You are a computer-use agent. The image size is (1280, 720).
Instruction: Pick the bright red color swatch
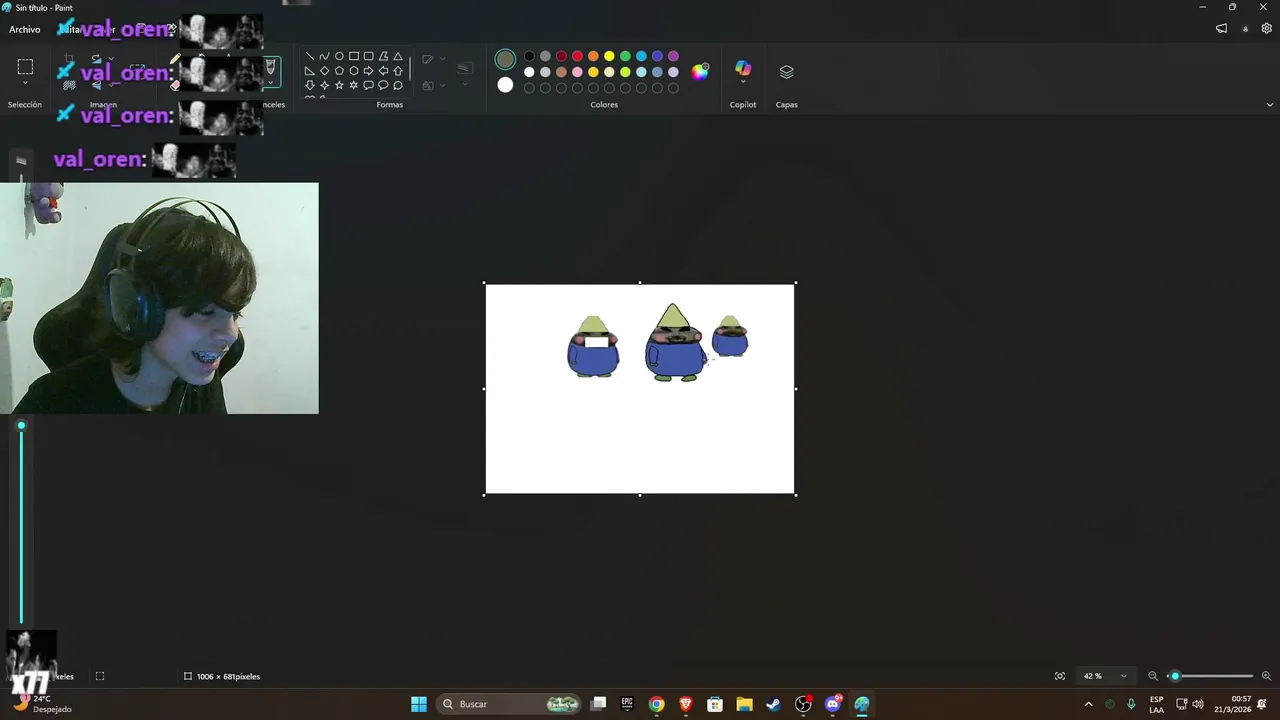[577, 56]
